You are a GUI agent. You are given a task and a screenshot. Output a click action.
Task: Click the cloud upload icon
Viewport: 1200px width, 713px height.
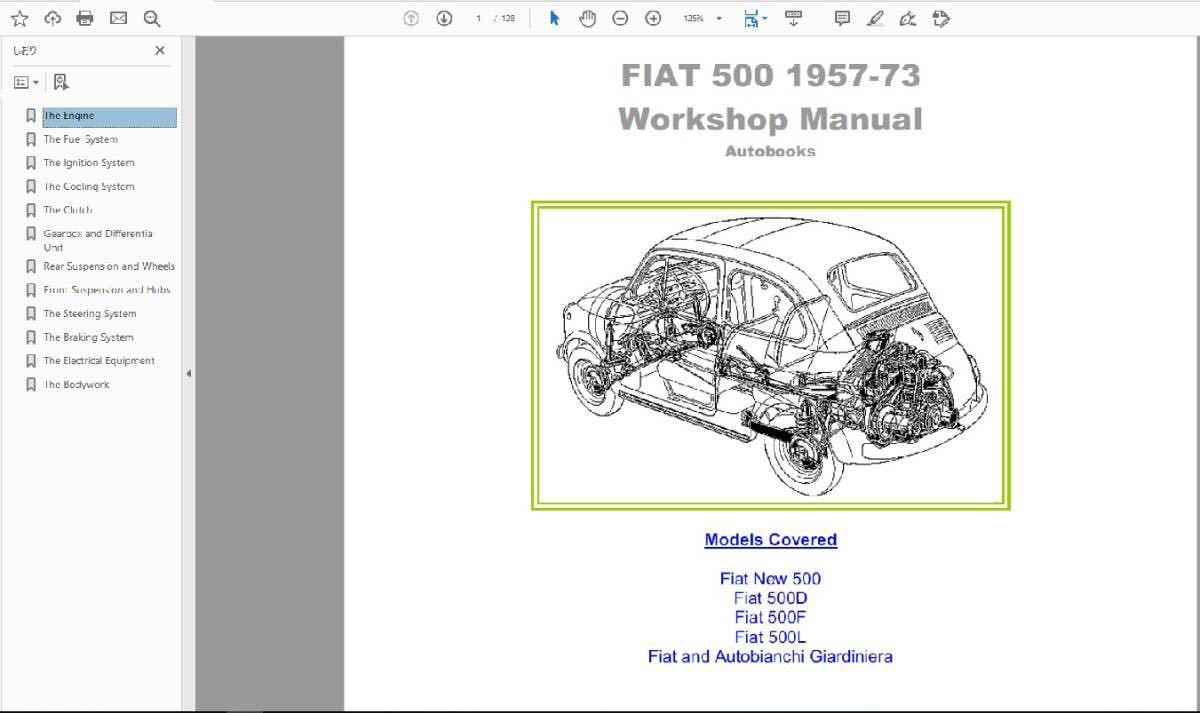point(52,18)
